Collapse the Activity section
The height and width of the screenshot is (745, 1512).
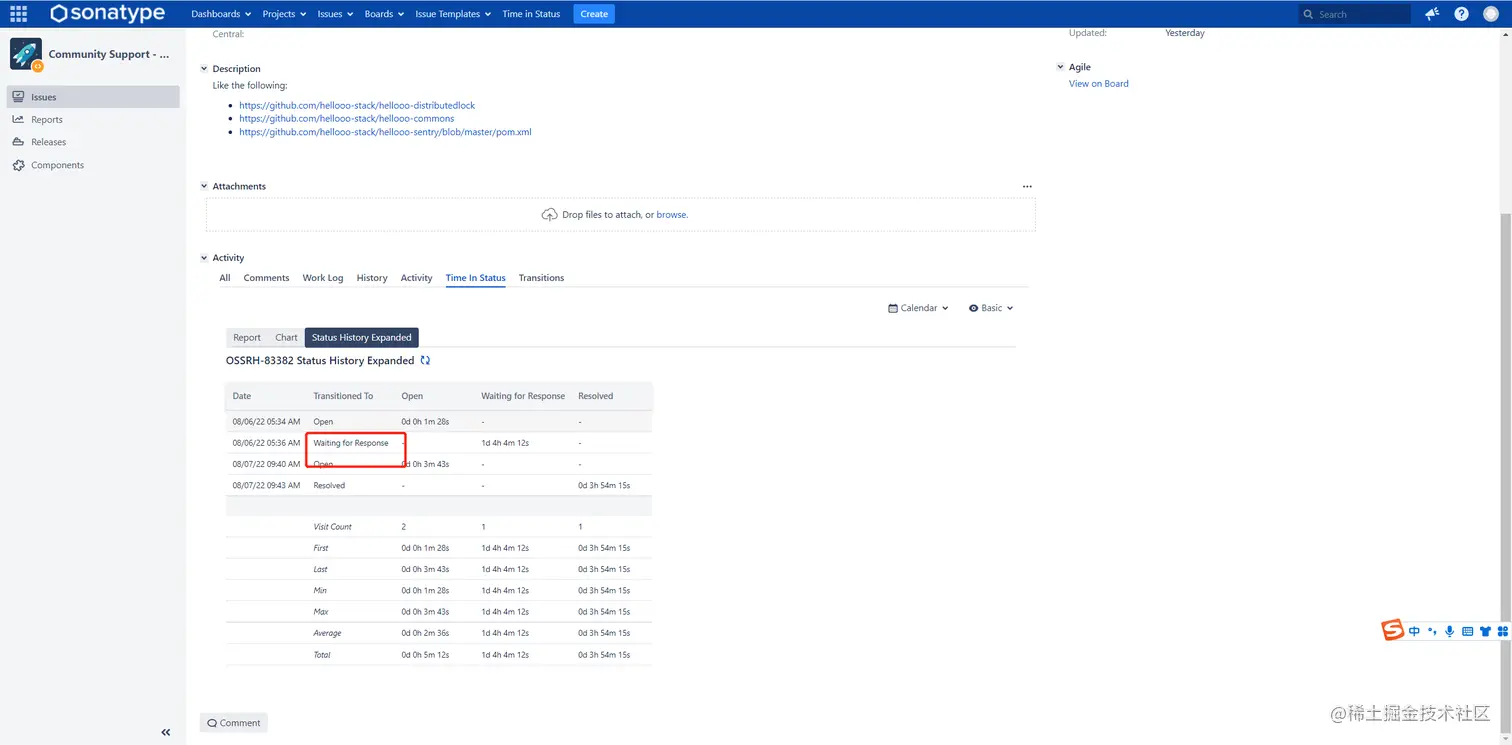(x=205, y=258)
